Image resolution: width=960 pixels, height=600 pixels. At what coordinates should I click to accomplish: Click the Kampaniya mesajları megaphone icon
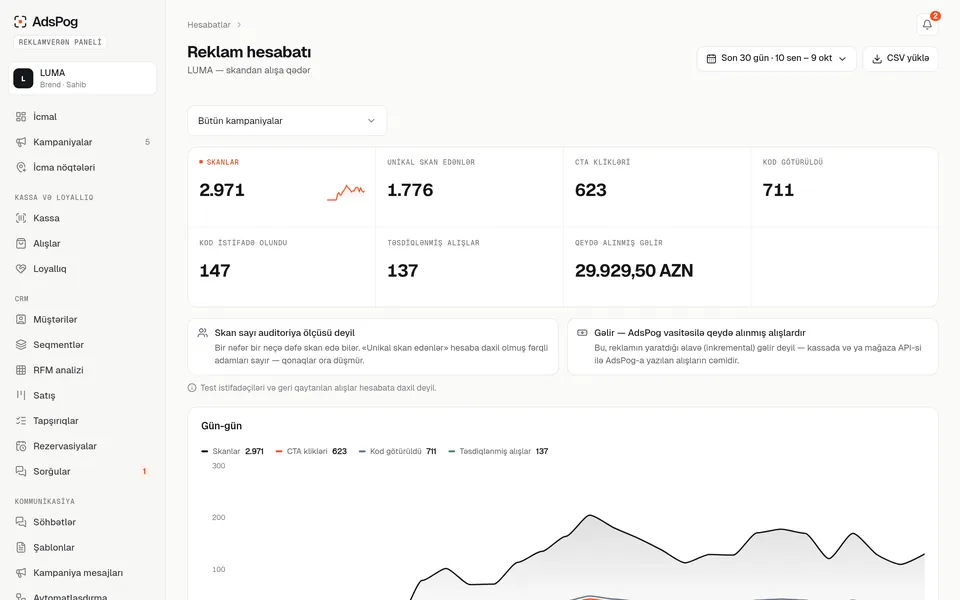[21, 573]
